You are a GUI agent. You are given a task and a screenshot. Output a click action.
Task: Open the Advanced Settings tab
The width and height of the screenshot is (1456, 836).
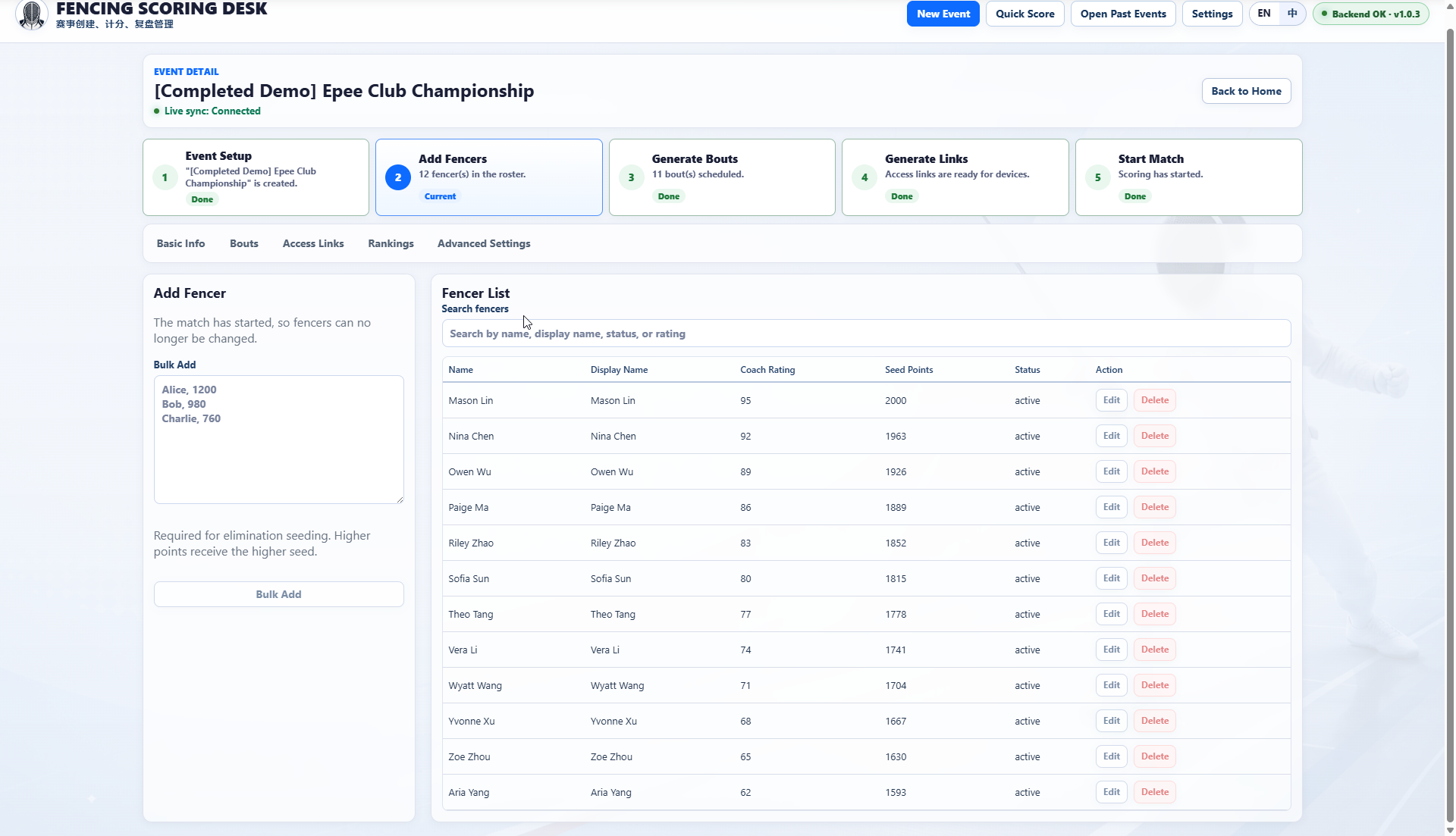[x=484, y=243]
